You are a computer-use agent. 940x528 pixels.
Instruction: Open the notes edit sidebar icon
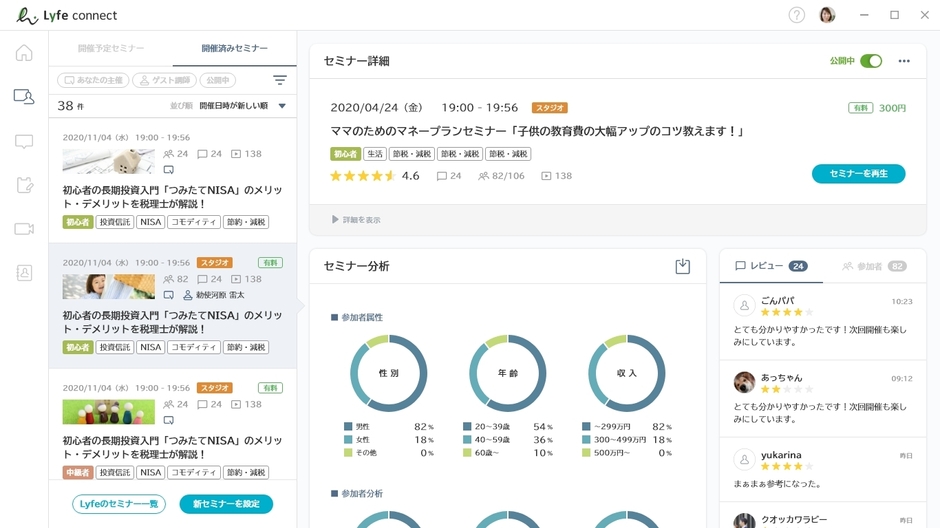pyautogui.click(x=24, y=185)
